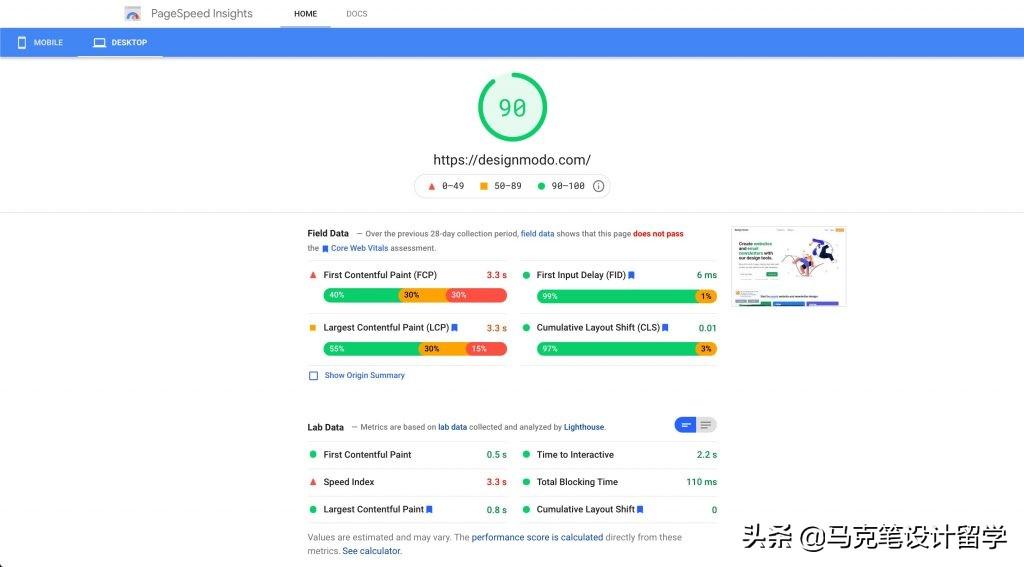Click the orange square 50-89 legend icon
The height and width of the screenshot is (567, 1024).
point(484,186)
